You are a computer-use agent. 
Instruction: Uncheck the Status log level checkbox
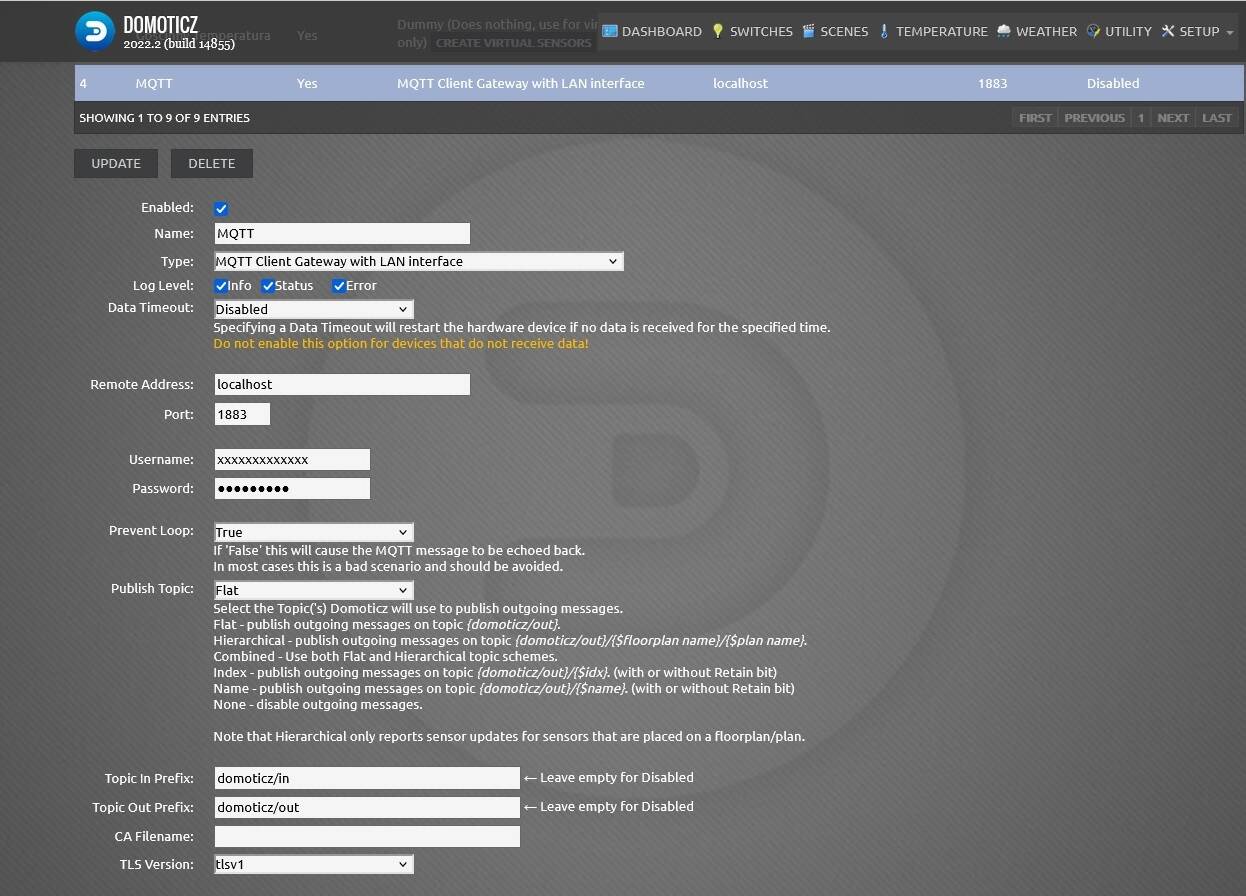[268, 286]
